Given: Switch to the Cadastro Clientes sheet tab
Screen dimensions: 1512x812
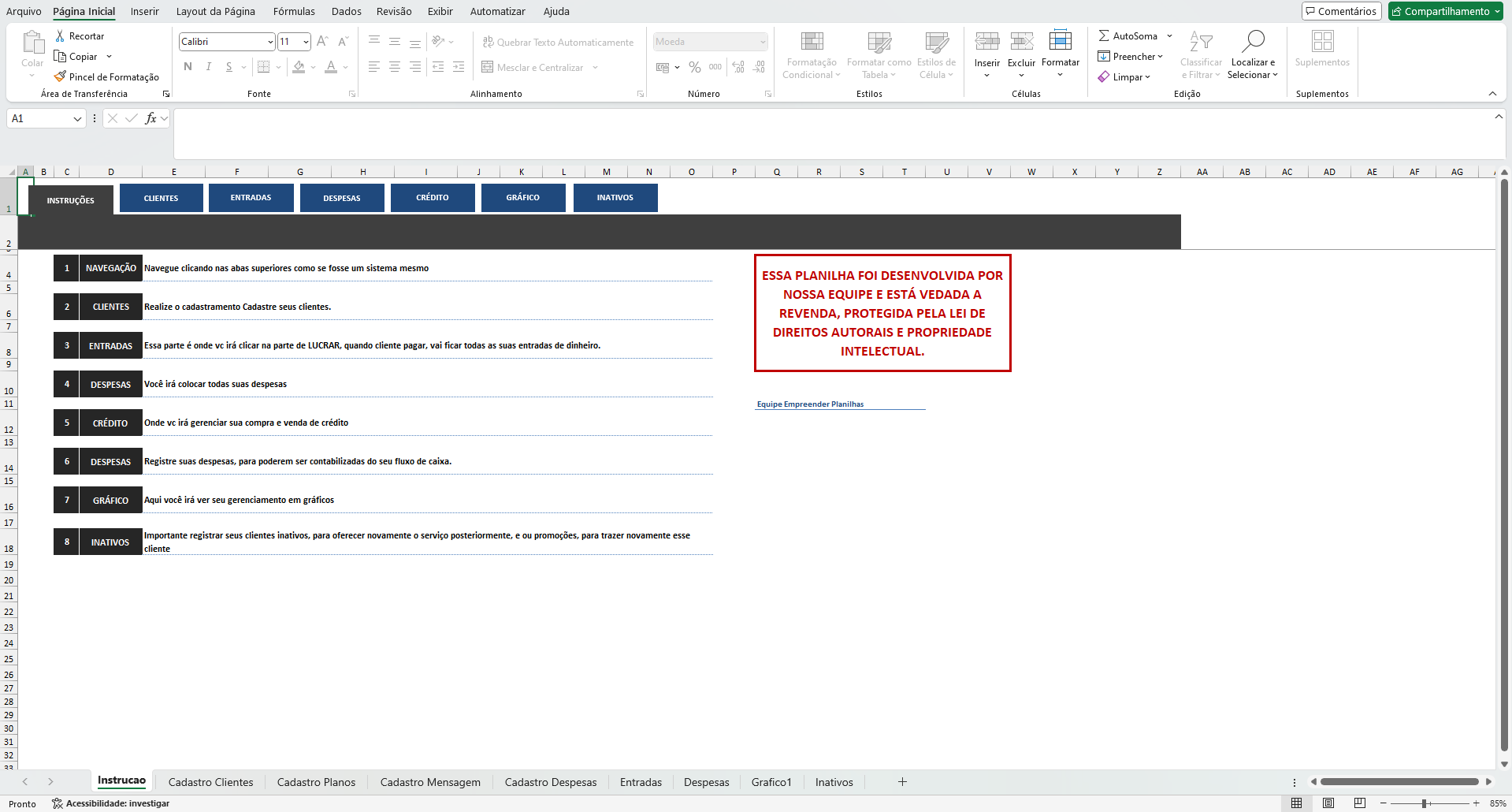Looking at the screenshot, I should [x=210, y=782].
